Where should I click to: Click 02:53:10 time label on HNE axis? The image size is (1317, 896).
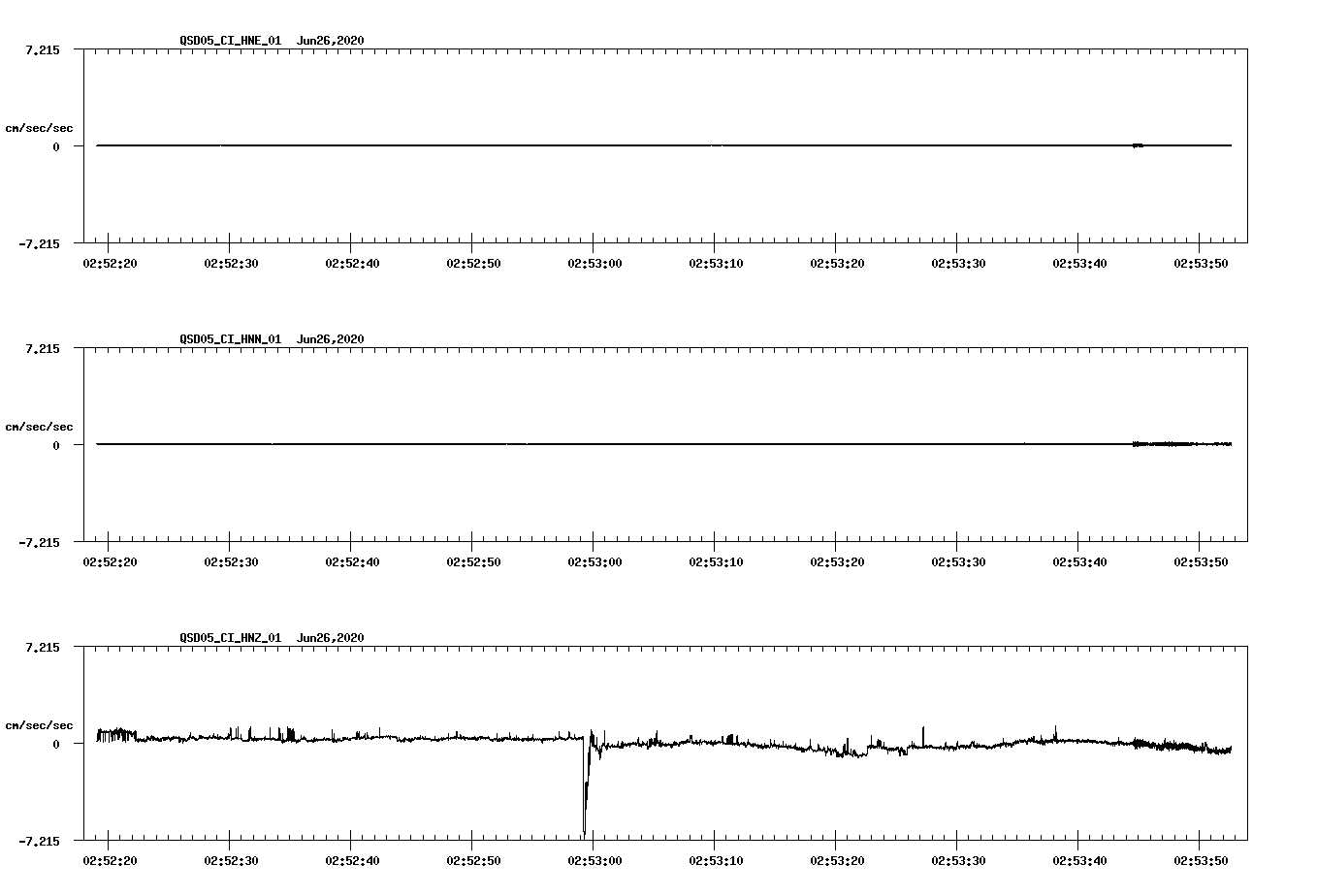716,264
